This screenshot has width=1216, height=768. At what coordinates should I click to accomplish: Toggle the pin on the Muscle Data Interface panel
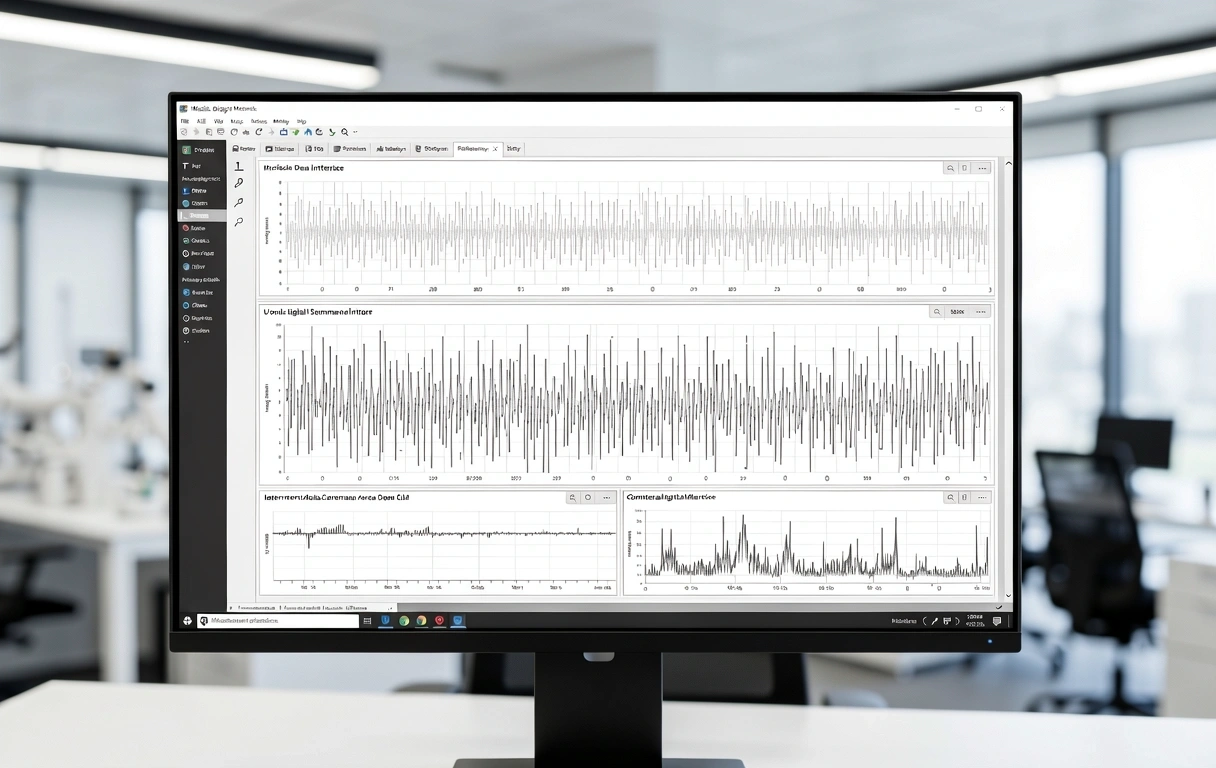click(964, 168)
